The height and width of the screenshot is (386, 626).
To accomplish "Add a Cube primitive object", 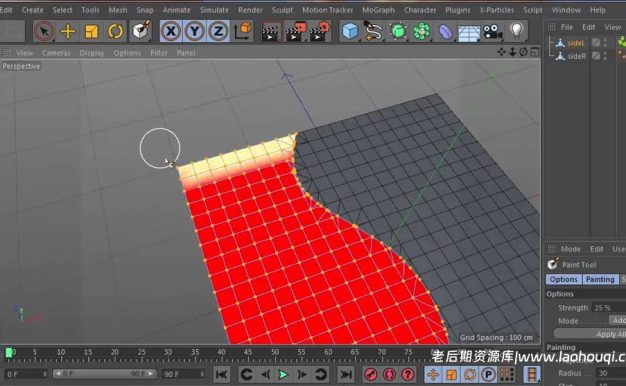I will click(x=350, y=31).
